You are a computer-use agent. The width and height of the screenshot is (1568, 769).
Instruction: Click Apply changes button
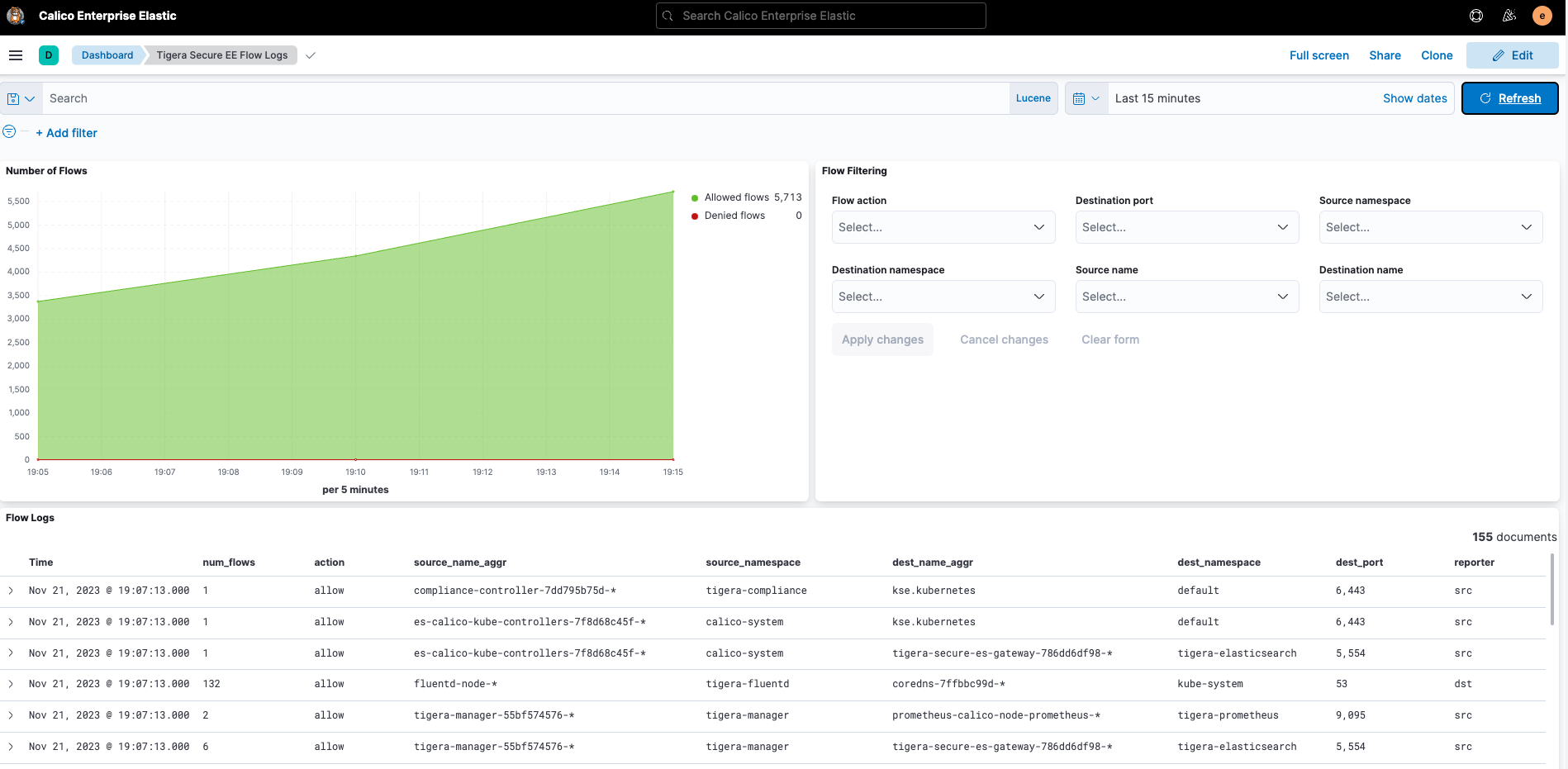click(x=882, y=339)
